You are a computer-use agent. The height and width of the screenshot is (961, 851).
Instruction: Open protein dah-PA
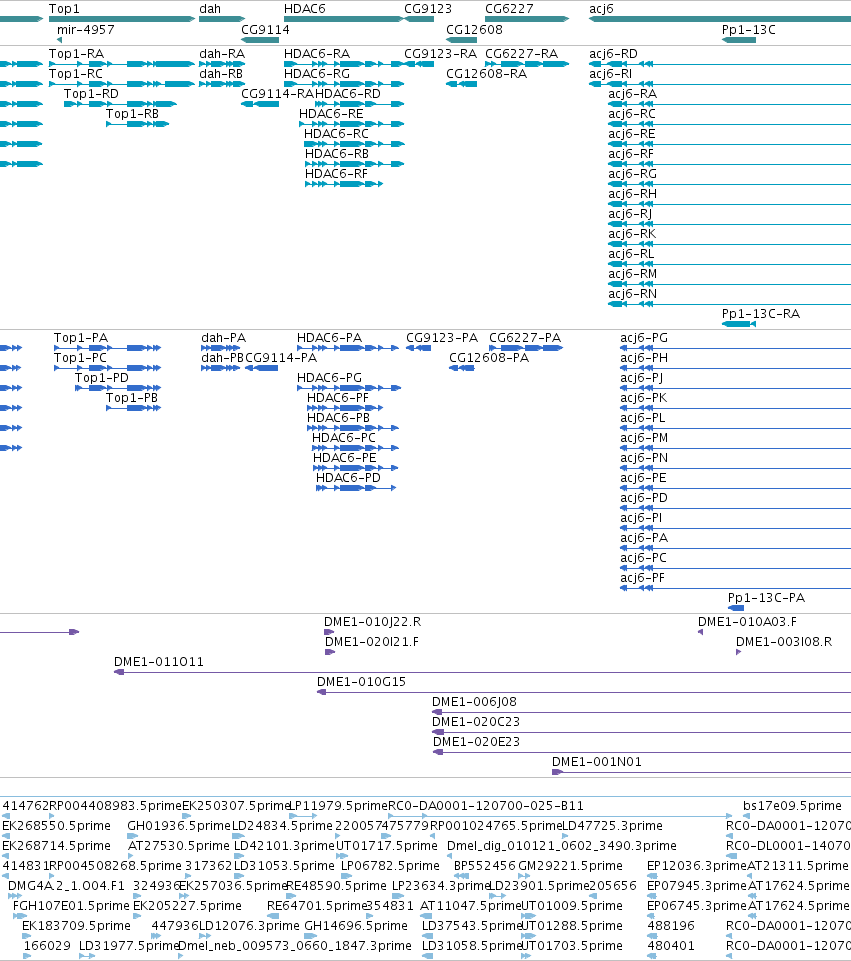224,338
